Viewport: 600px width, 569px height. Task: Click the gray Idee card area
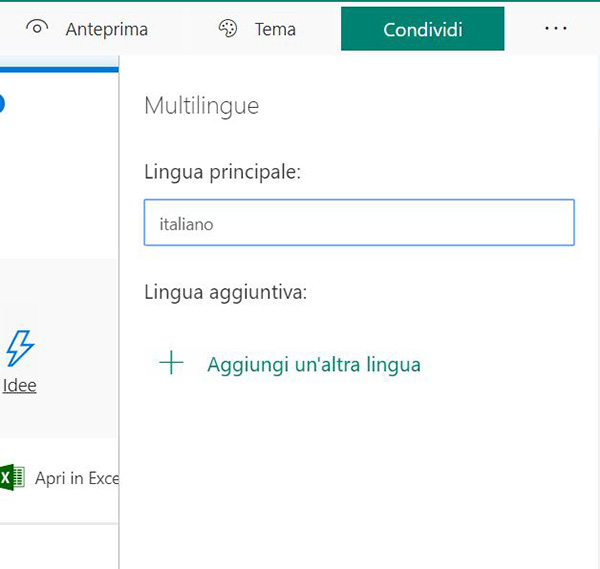(x=59, y=348)
